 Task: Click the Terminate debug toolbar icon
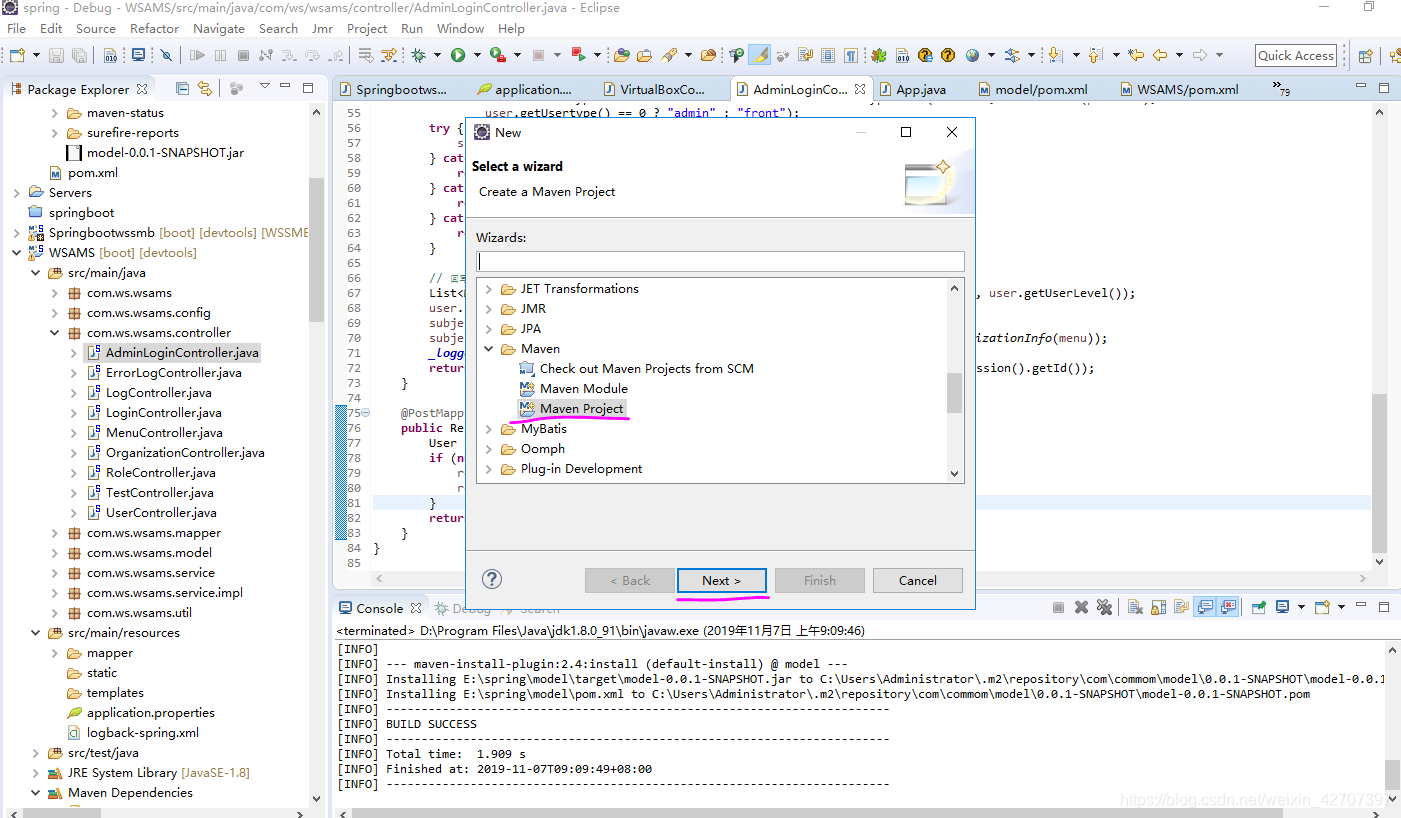tap(243, 55)
